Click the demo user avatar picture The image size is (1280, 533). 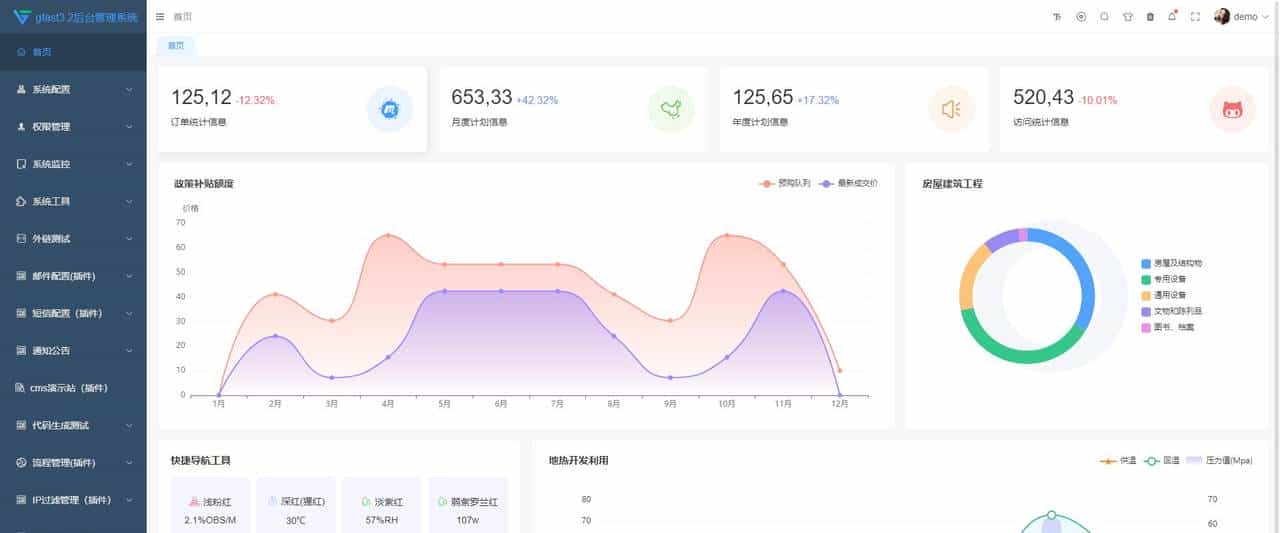pyautogui.click(x=1222, y=17)
